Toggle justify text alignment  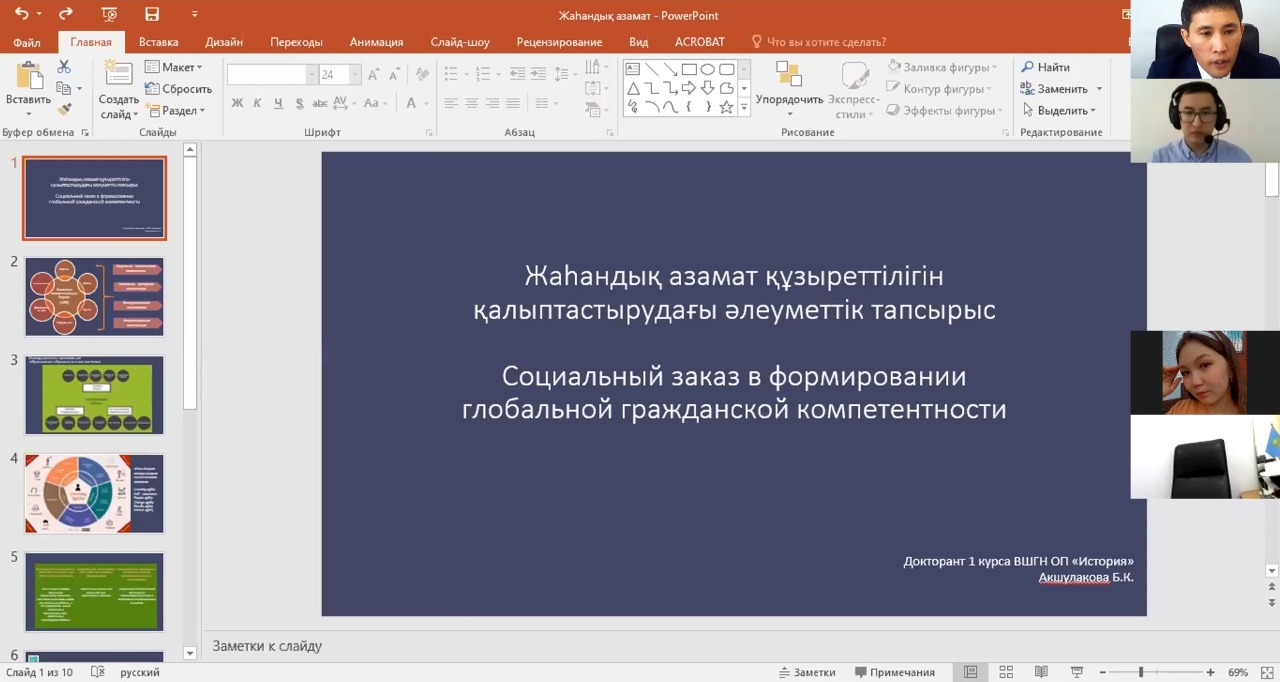(513, 103)
